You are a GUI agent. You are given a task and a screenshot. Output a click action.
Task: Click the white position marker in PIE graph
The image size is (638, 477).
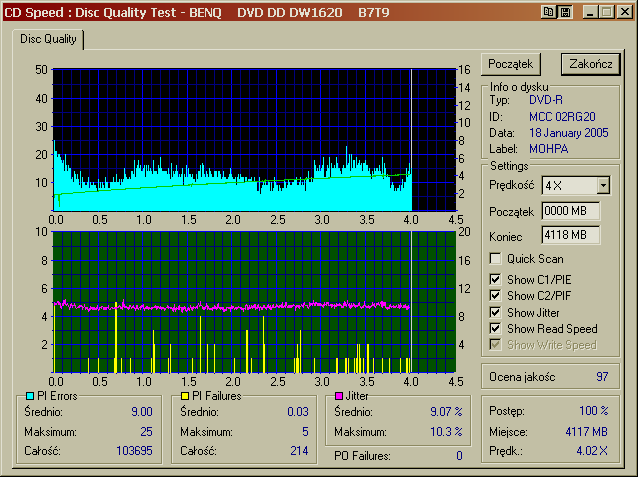[411, 140]
